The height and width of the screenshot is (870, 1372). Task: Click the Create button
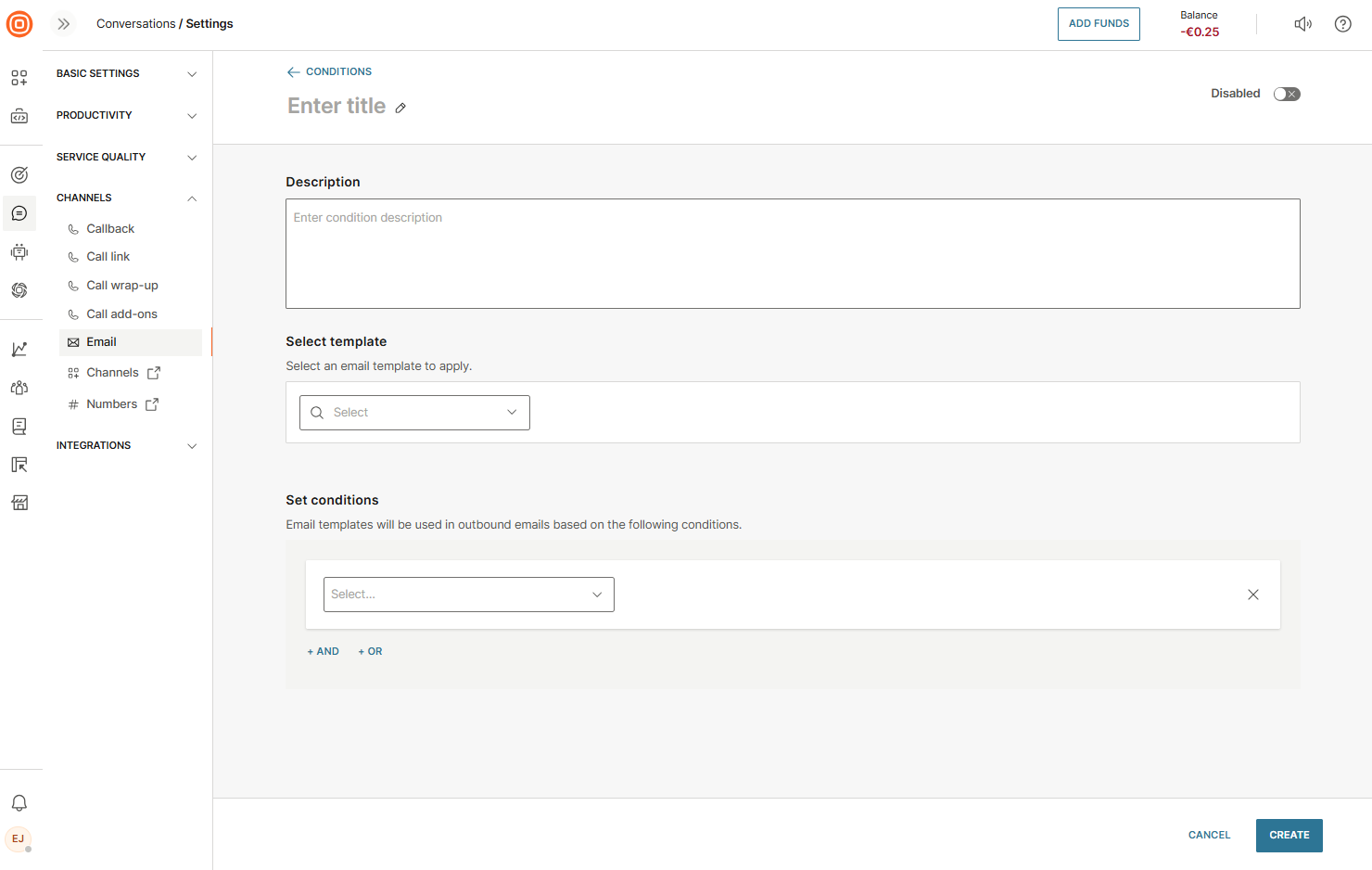click(x=1289, y=835)
